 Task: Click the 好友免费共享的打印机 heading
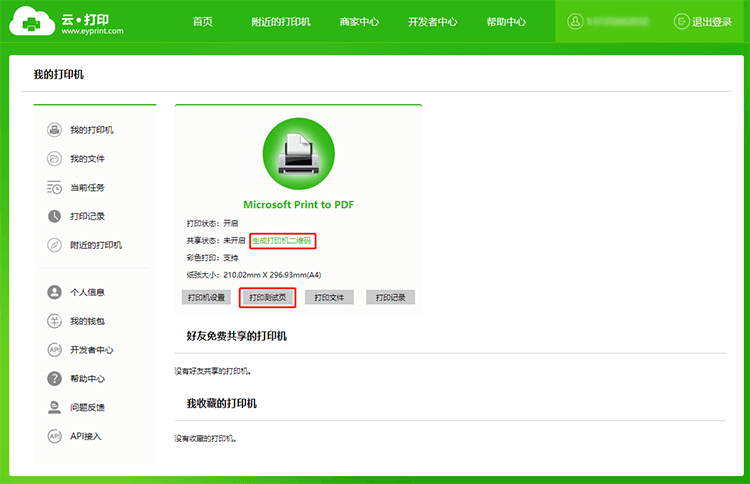[x=236, y=336]
